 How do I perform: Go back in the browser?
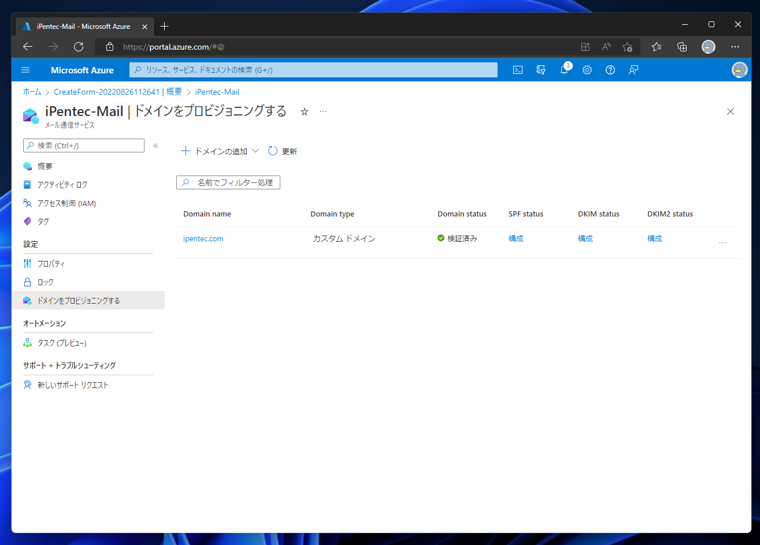click(x=28, y=47)
